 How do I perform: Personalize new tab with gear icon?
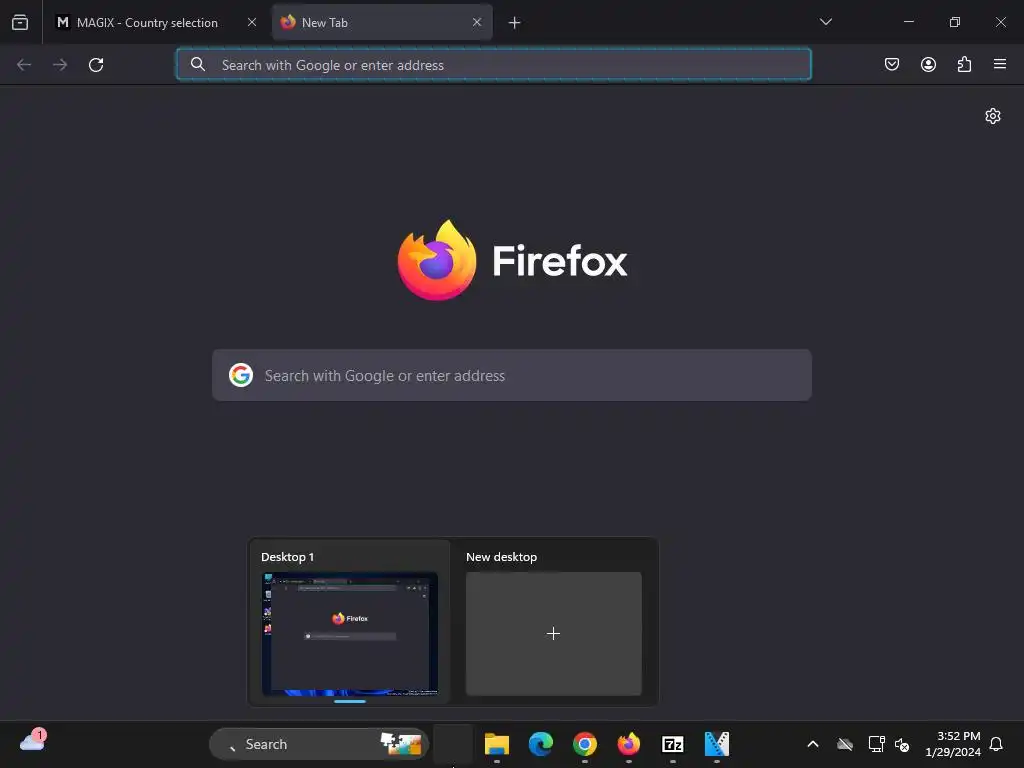point(993,116)
